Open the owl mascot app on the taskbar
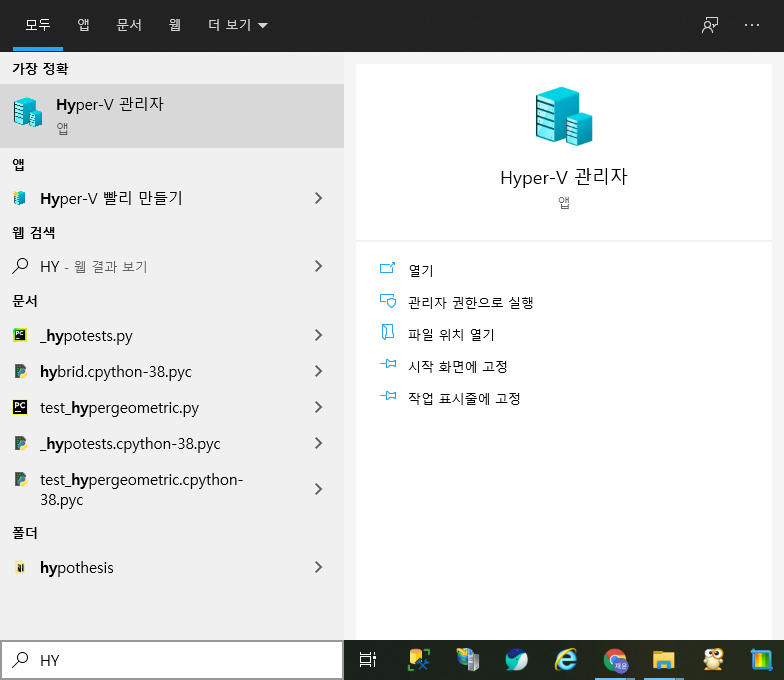784x680 pixels. (713, 659)
